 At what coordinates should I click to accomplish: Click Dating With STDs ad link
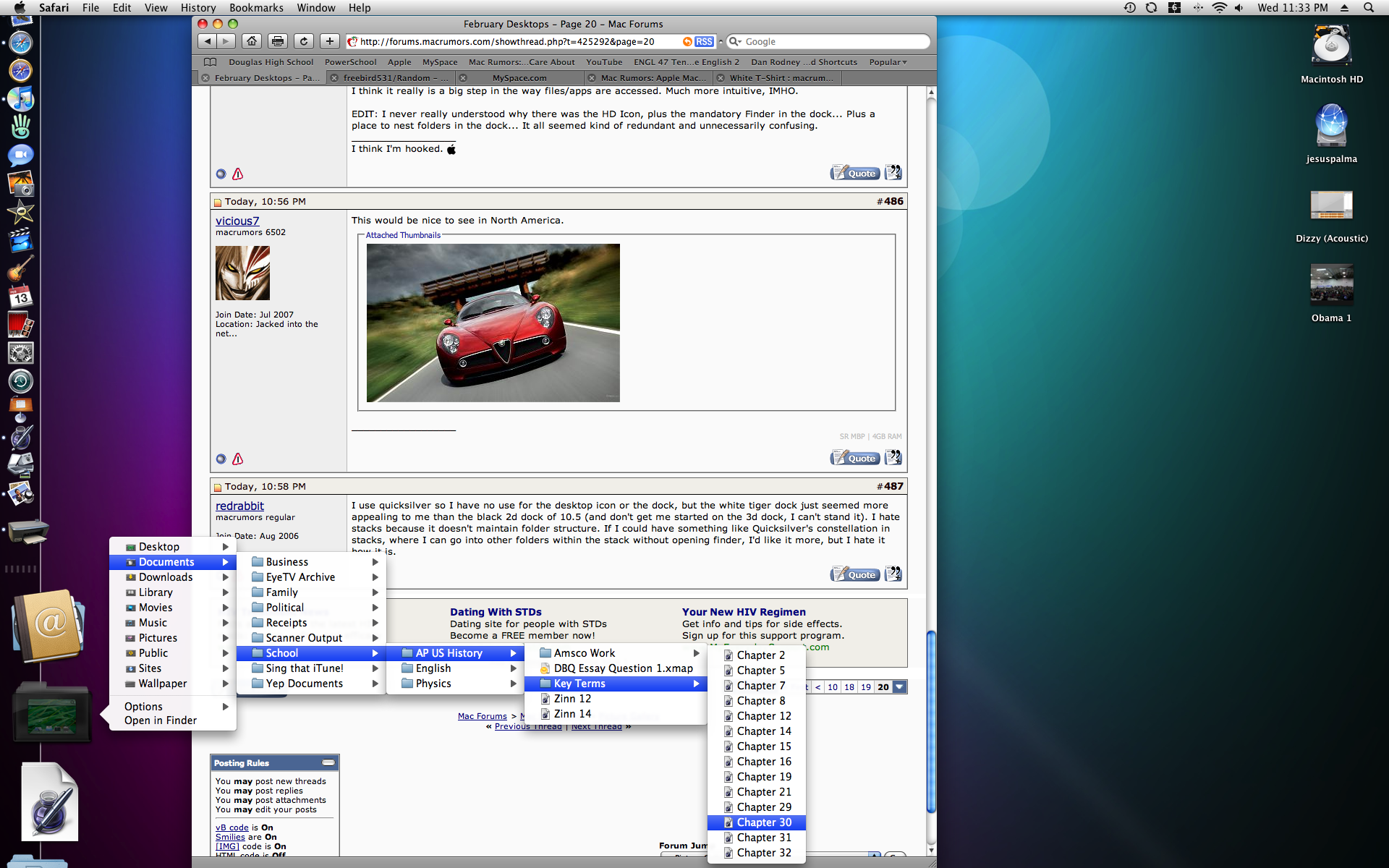coord(496,612)
